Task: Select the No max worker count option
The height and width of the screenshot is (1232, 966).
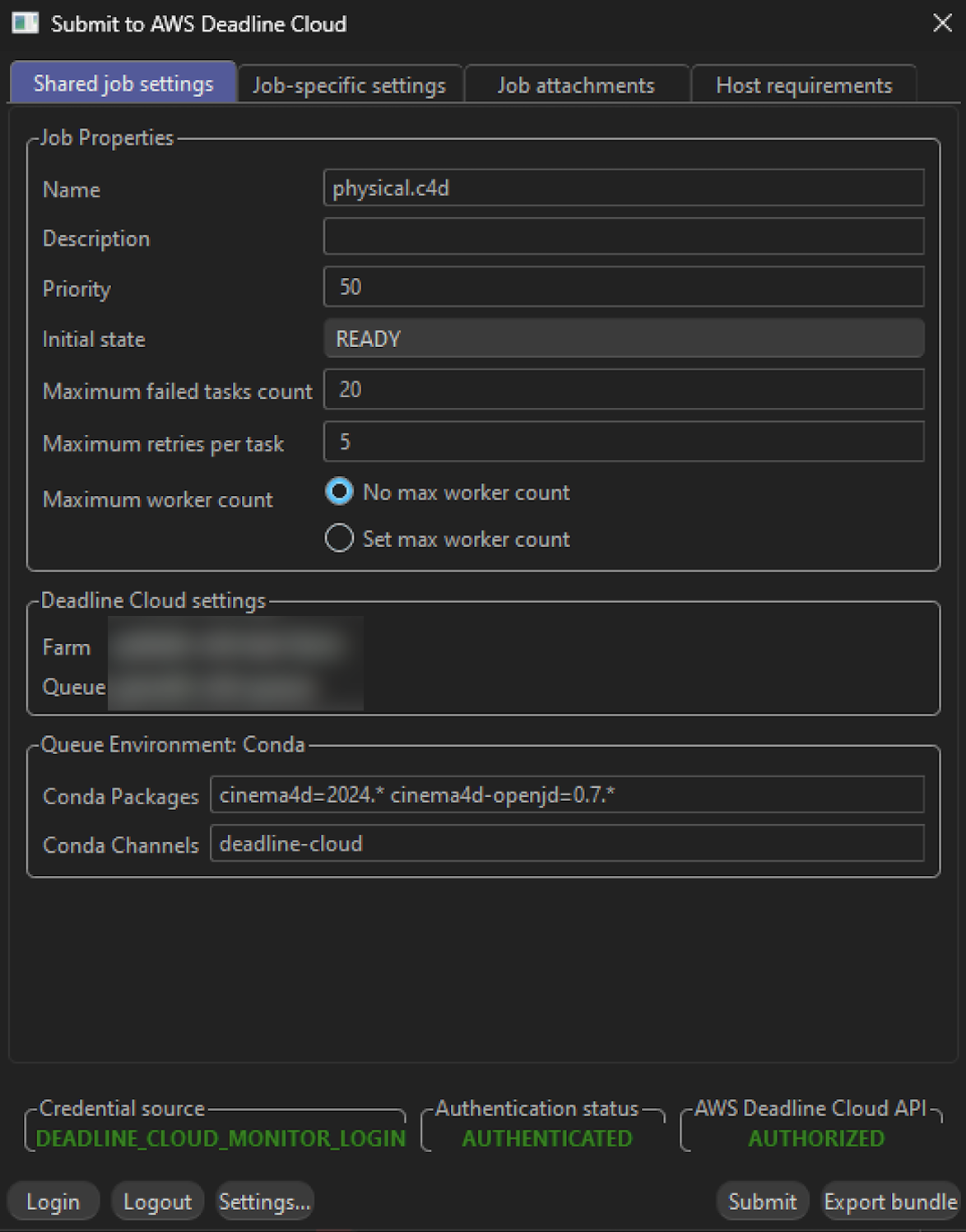Action: pos(339,492)
